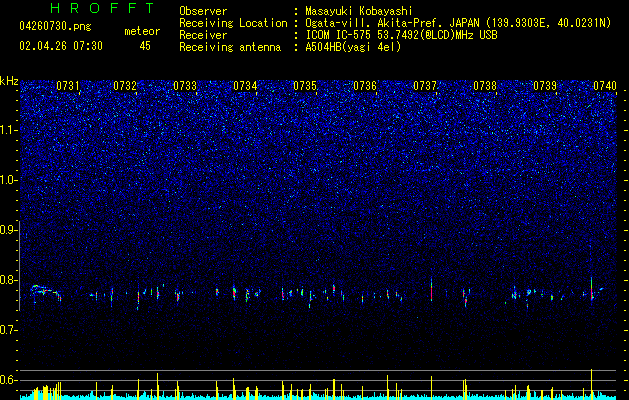
Task: Click the Receiving Location label
Action: click(x=233, y=23)
